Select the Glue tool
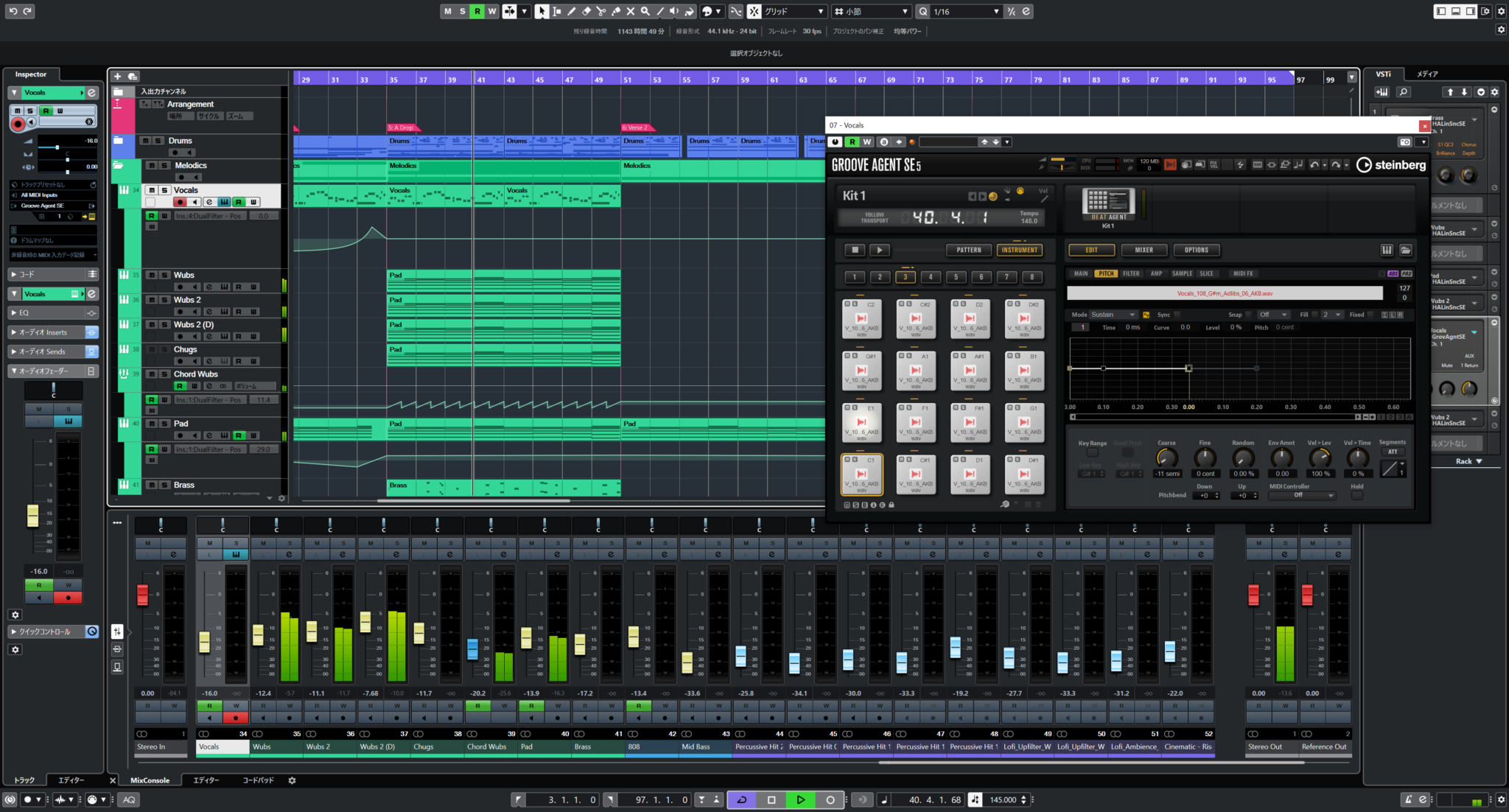This screenshot has width=1509, height=812. [615, 11]
